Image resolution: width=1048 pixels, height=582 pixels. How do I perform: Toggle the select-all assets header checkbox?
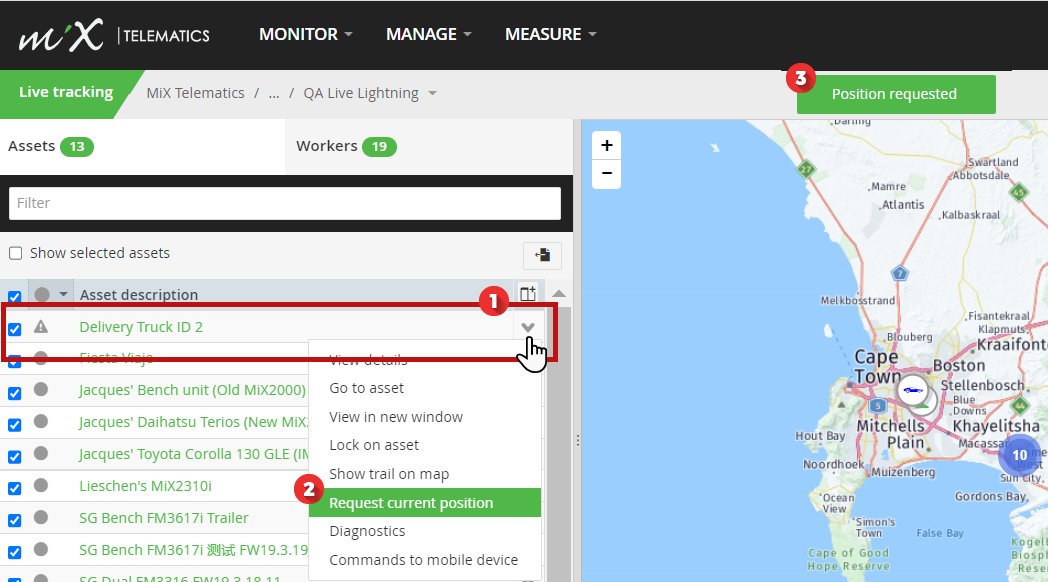[x=14, y=296]
